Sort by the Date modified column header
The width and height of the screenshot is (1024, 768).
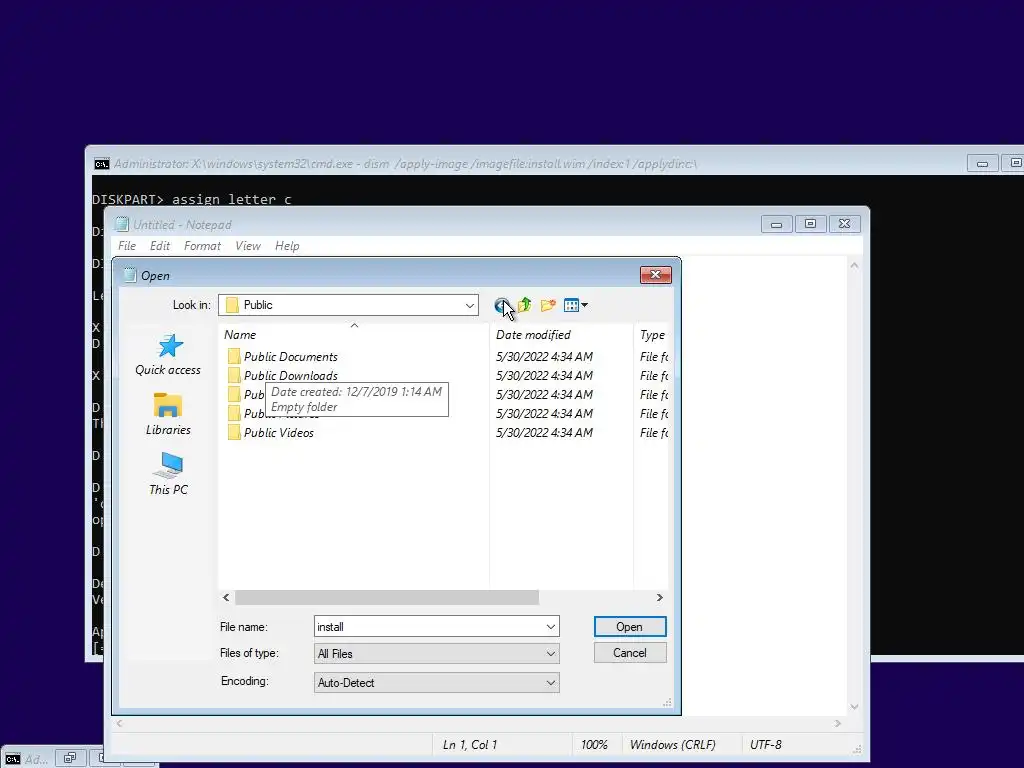tap(562, 334)
